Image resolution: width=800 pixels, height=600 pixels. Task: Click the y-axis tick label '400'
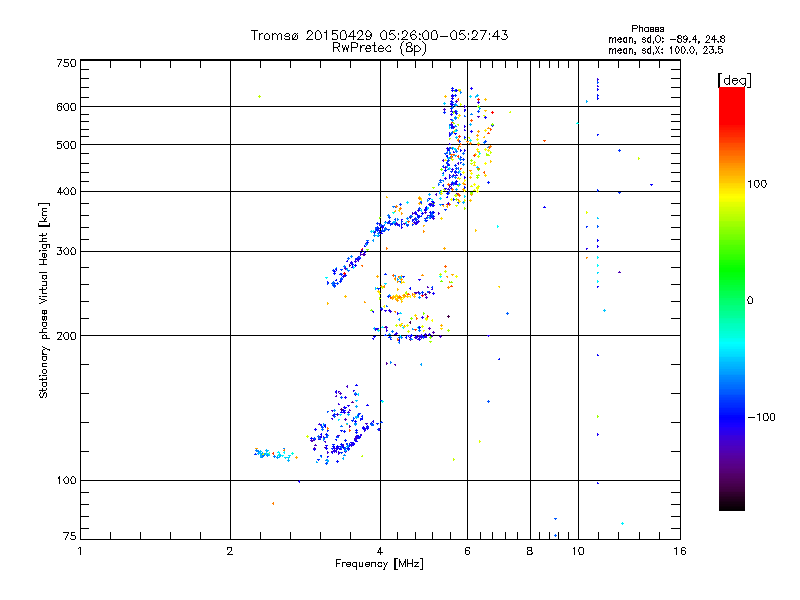coord(66,192)
